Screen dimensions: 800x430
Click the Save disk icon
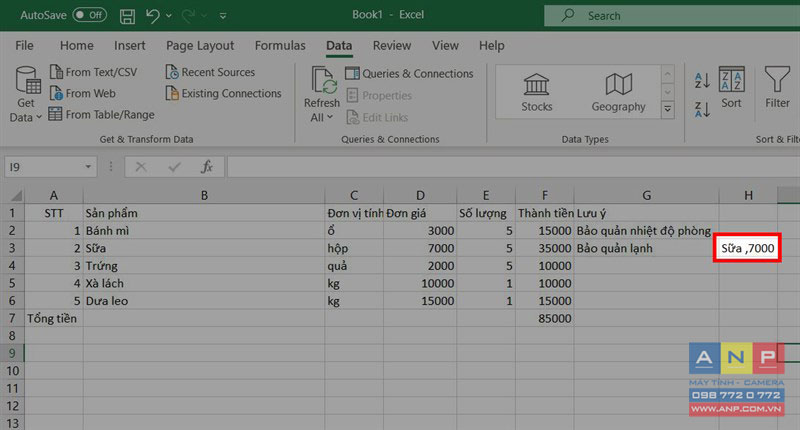coord(127,16)
